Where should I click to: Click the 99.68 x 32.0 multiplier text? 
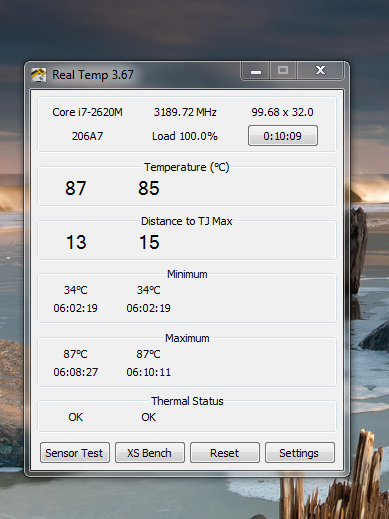(x=282, y=112)
